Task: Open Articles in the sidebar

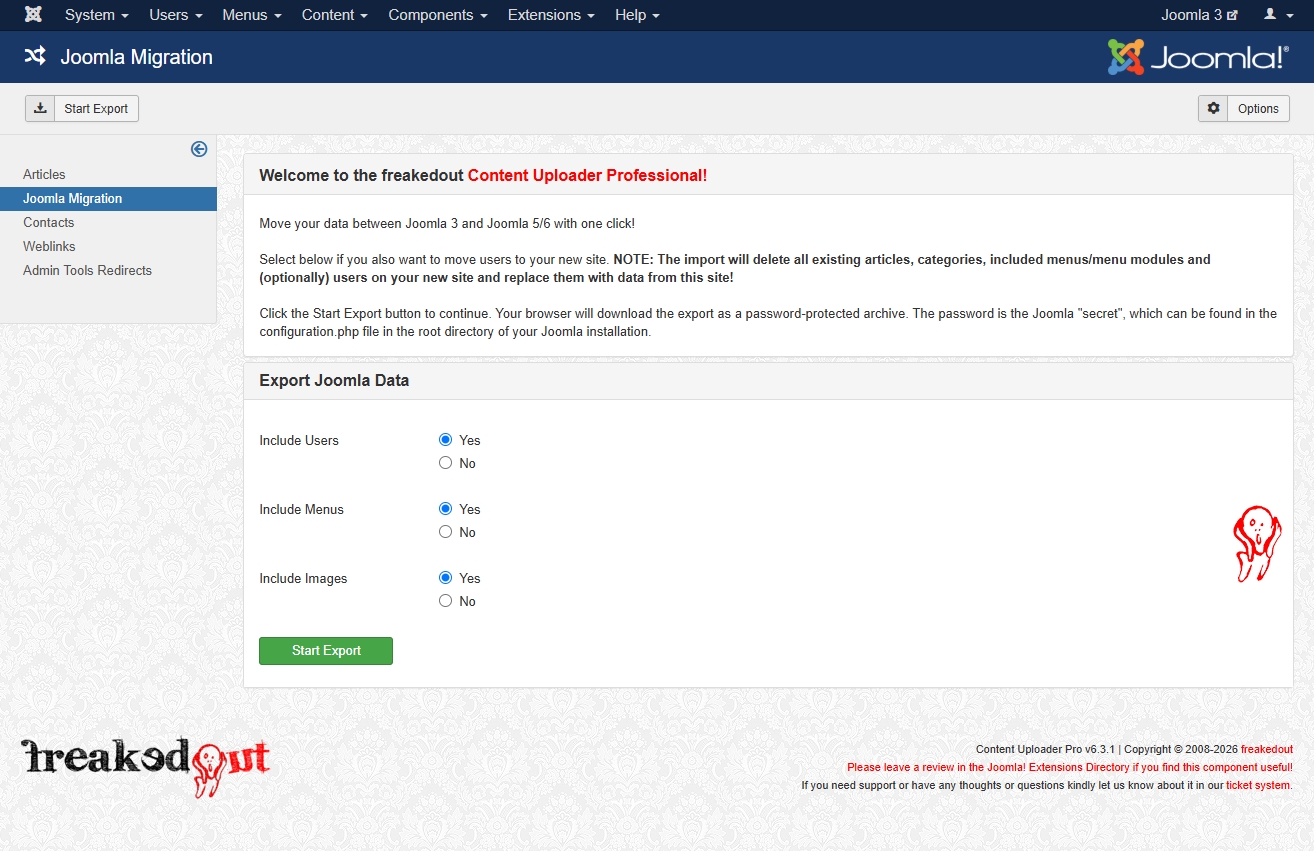Action: coord(44,174)
